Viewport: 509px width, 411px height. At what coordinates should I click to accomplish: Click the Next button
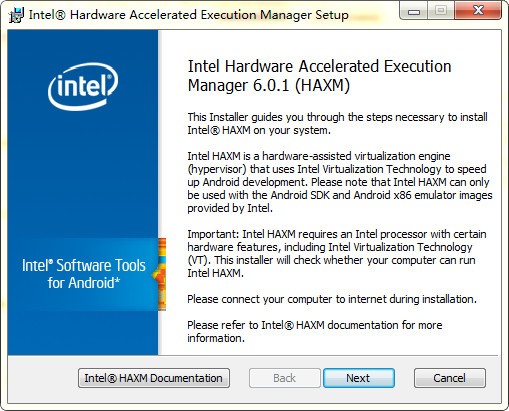click(359, 378)
